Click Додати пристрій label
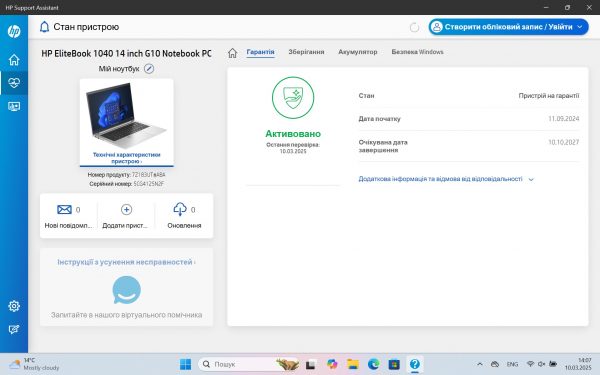Image resolution: width=600 pixels, height=375 pixels. [x=125, y=225]
